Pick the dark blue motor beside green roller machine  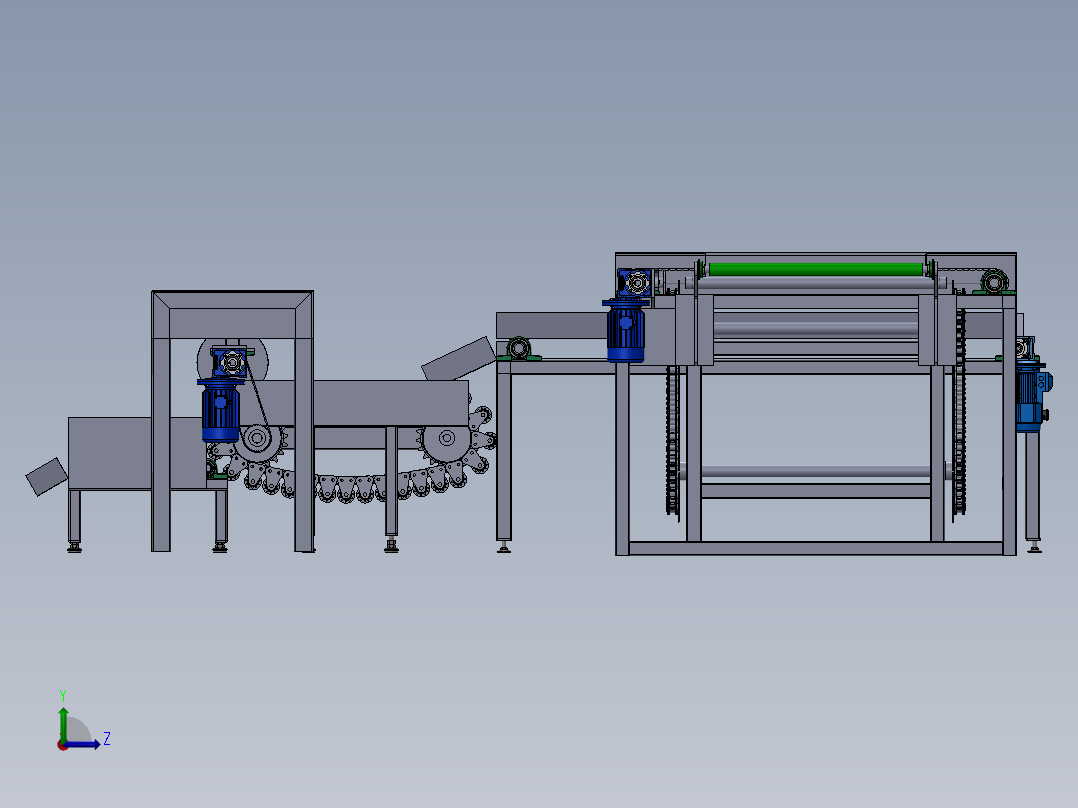click(x=626, y=330)
